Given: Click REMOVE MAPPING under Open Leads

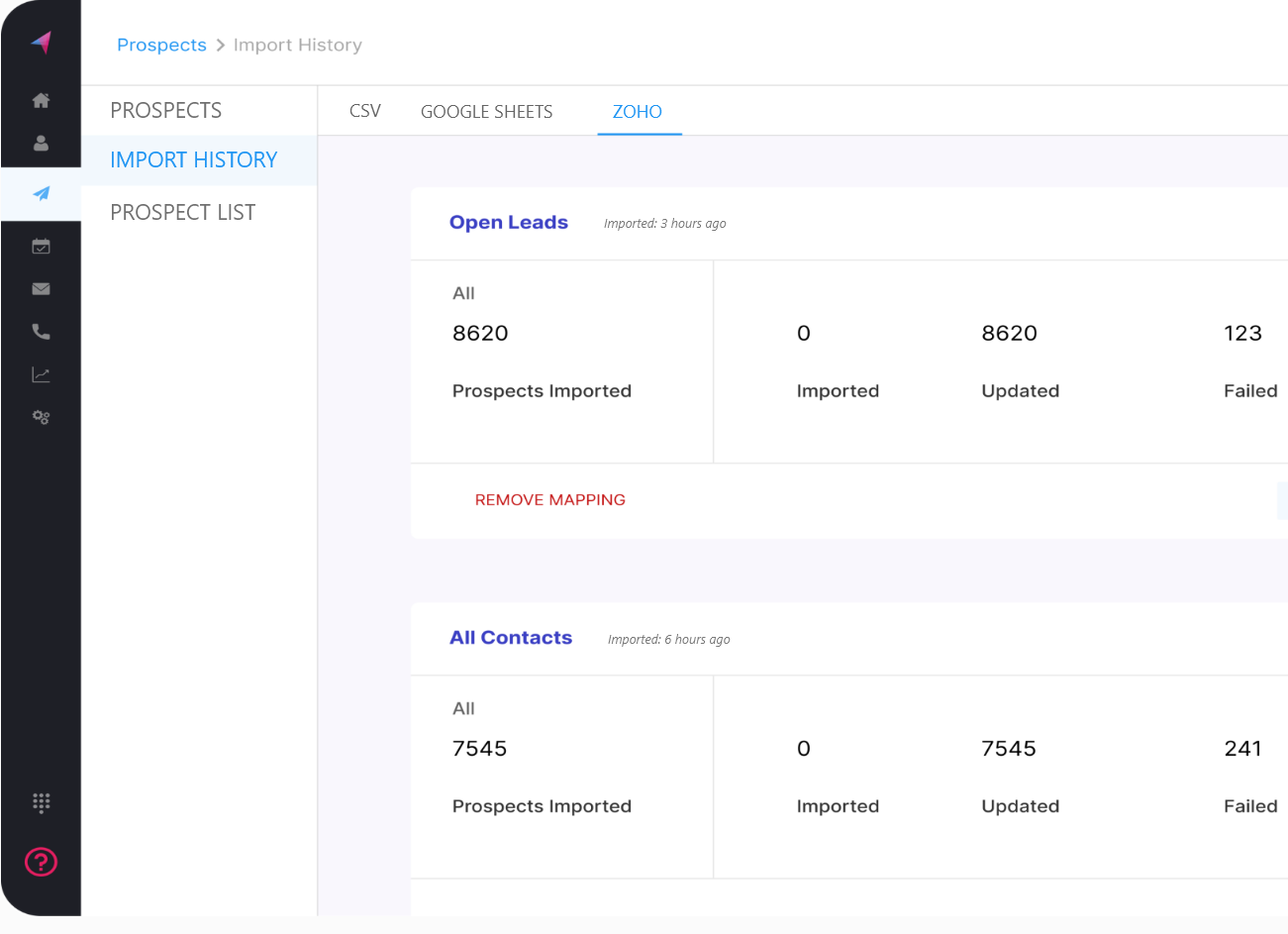Looking at the screenshot, I should 550,499.
